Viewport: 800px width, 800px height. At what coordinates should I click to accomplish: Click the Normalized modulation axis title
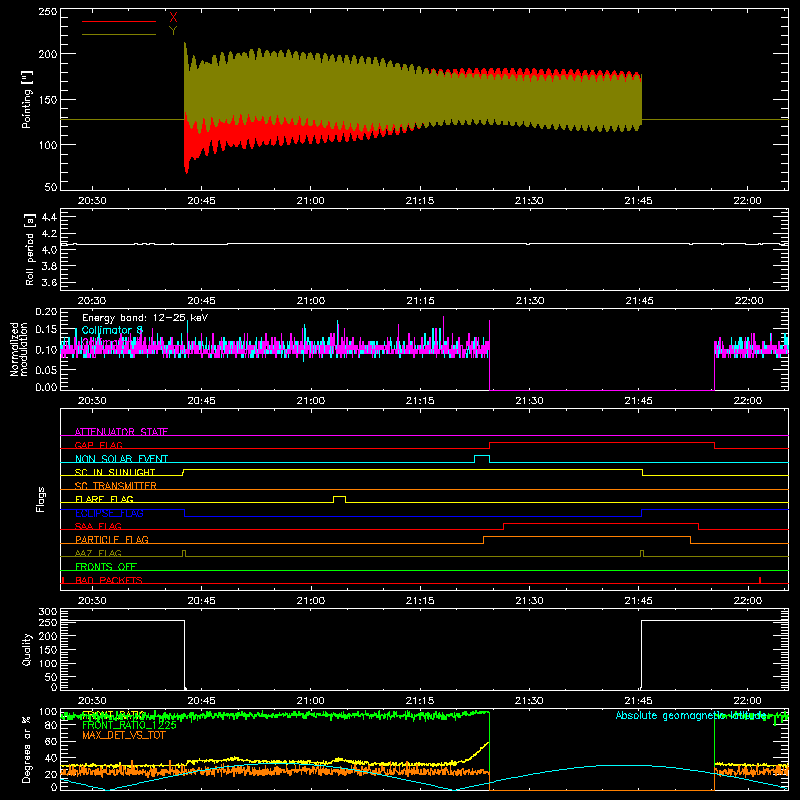tap(19, 349)
